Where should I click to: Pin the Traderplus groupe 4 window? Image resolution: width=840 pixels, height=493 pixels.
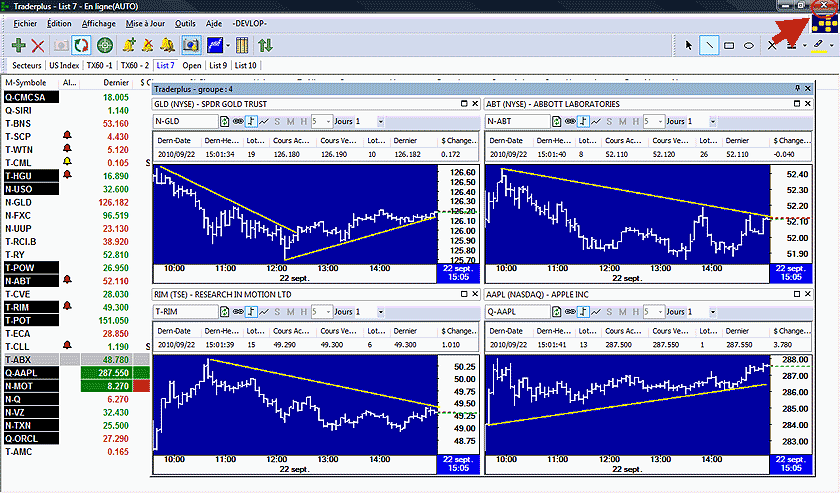[x=797, y=88]
